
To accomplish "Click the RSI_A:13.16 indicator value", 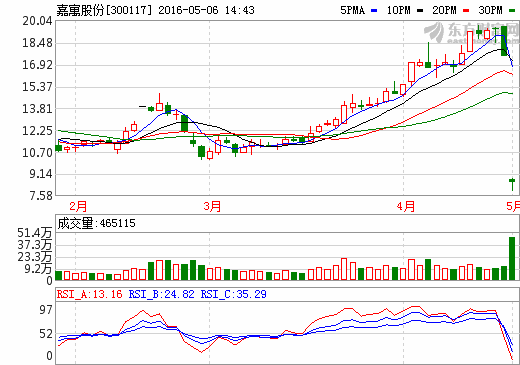I will click(90, 294).
